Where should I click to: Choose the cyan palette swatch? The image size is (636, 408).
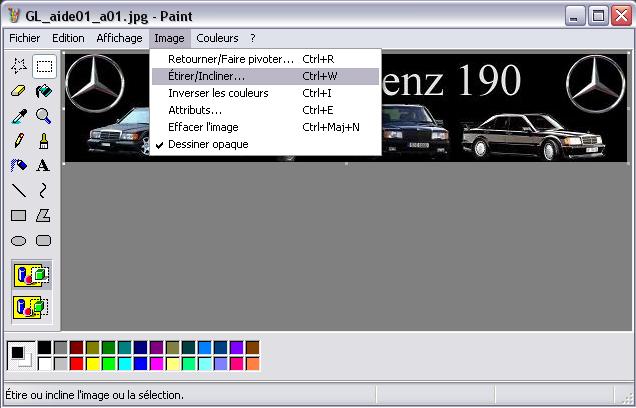(125, 364)
